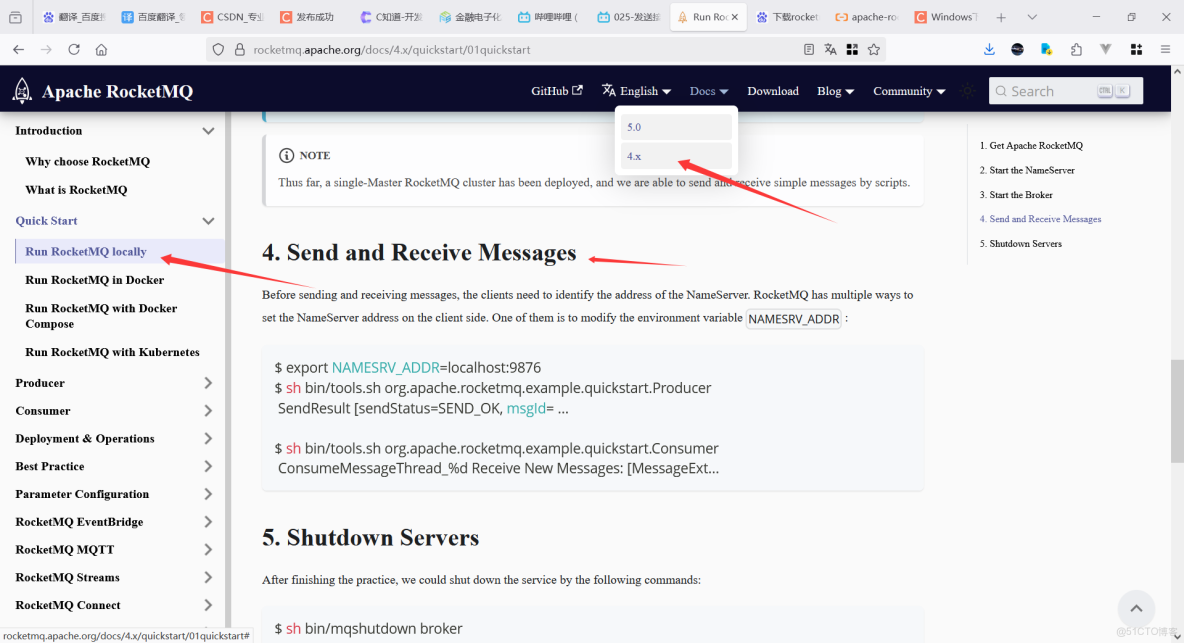
Task: Open the recent browsing tabs icon at far left
Action: [15, 17]
